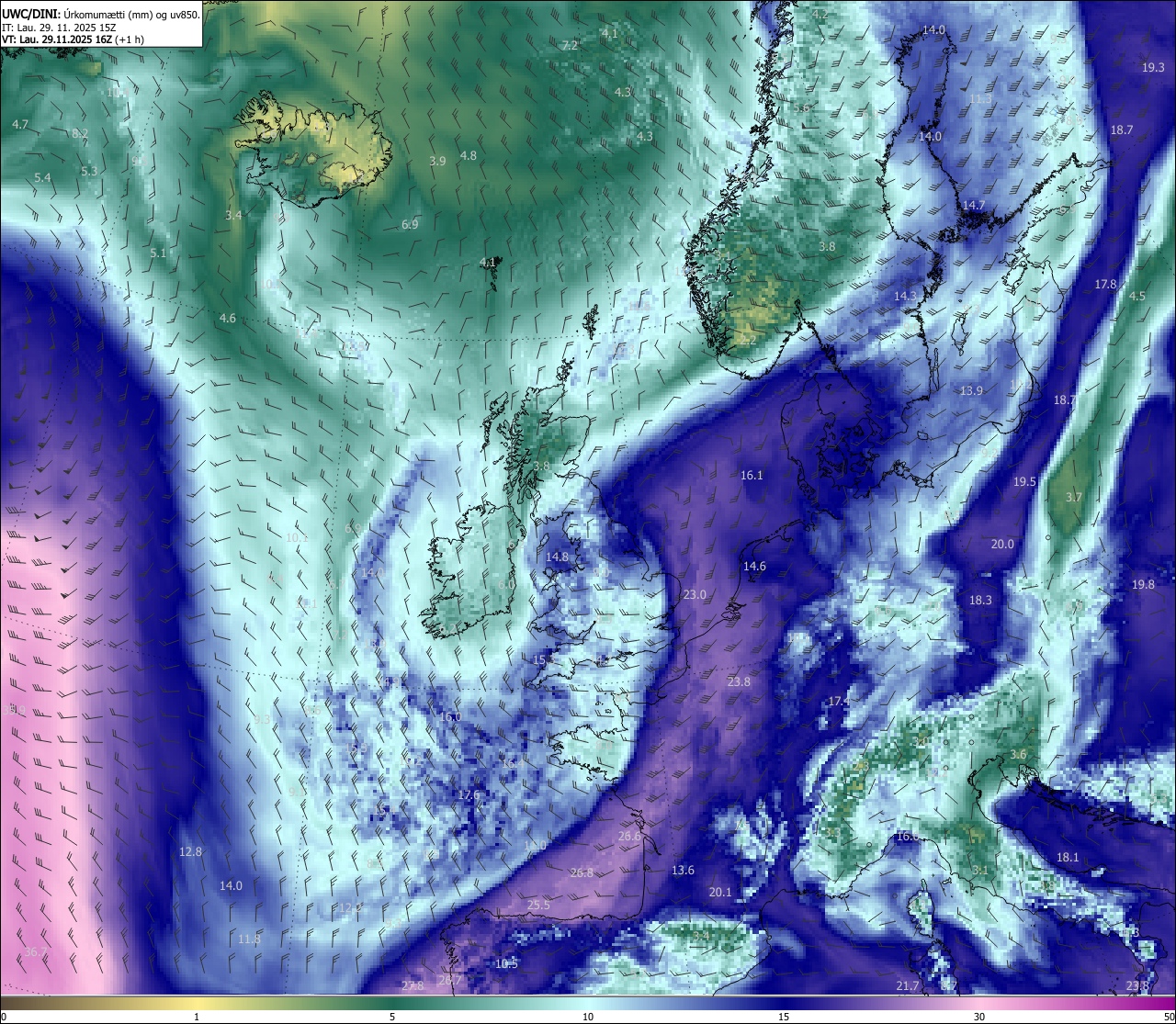Select the 4.5 value on the right edge
Image resolution: width=1176 pixels, height=1024 pixels.
(x=1137, y=296)
